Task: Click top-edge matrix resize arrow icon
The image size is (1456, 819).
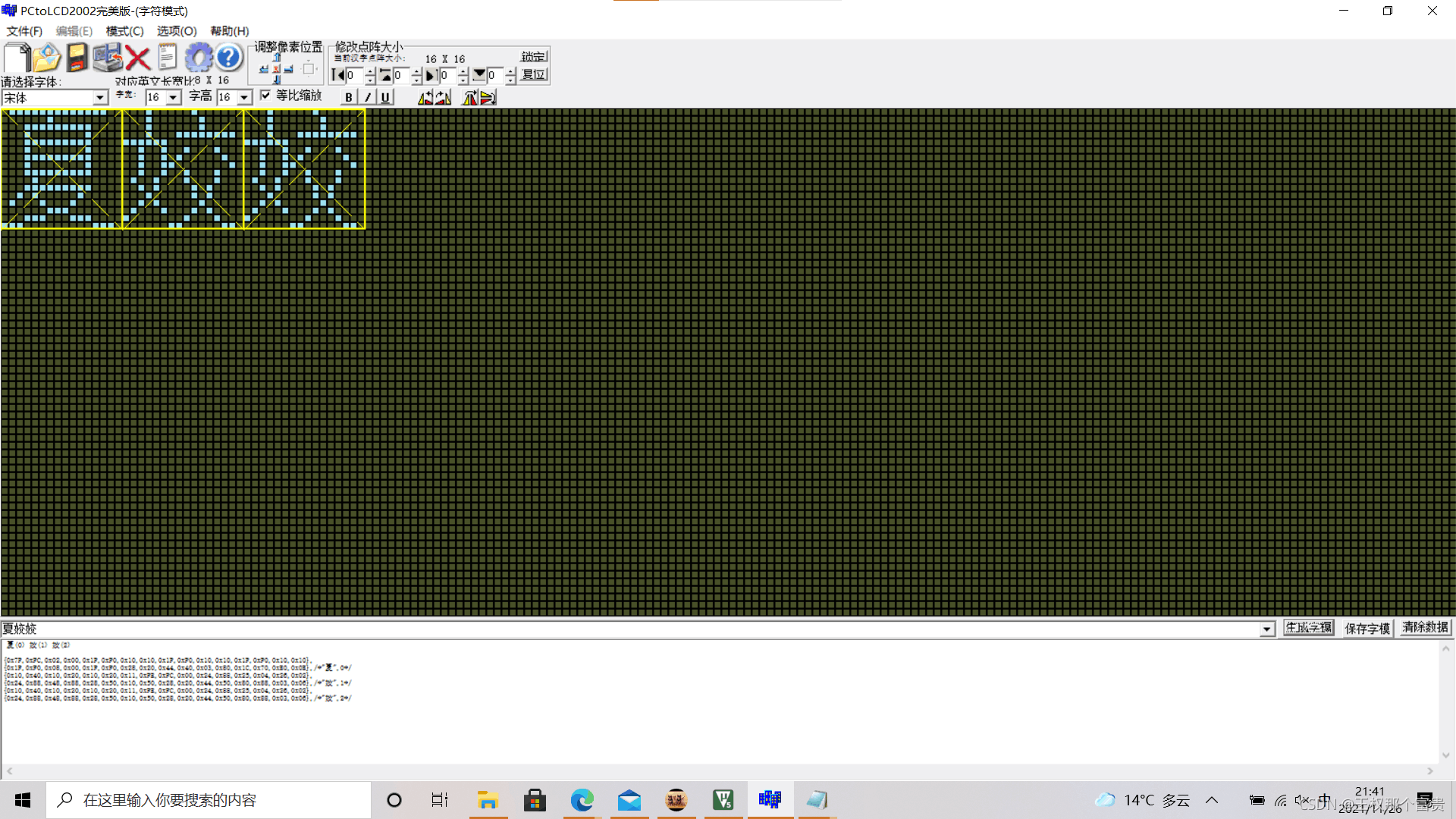Action: click(385, 75)
